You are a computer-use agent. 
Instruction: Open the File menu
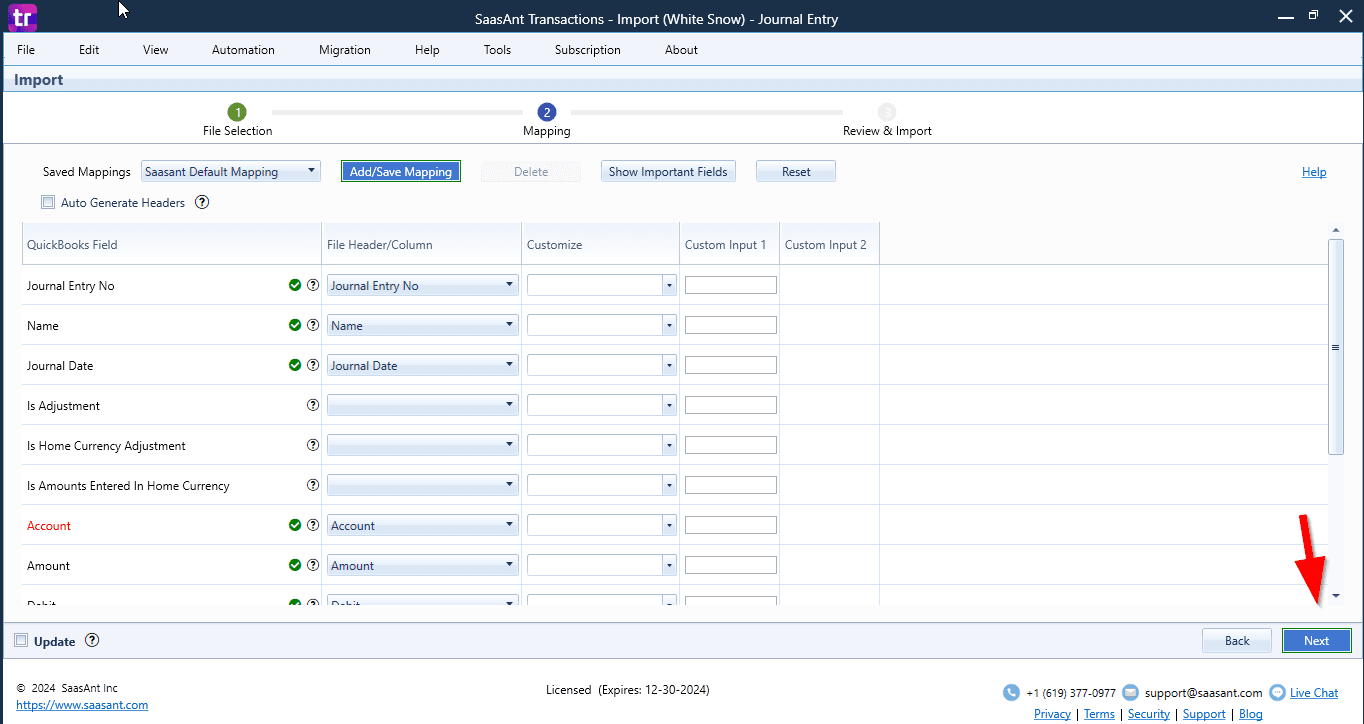26,50
